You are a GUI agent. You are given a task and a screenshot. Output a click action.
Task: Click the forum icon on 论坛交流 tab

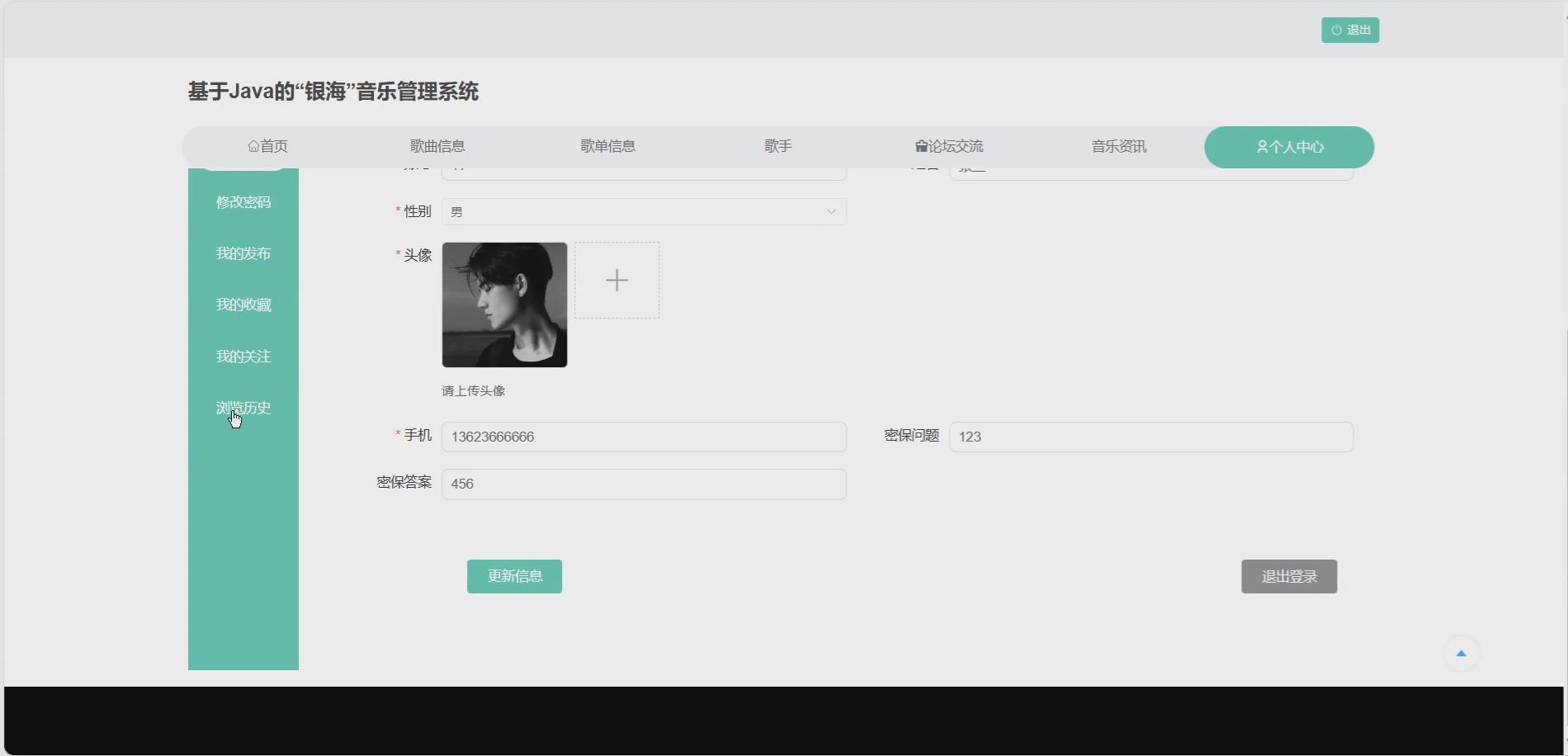(x=919, y=145)
